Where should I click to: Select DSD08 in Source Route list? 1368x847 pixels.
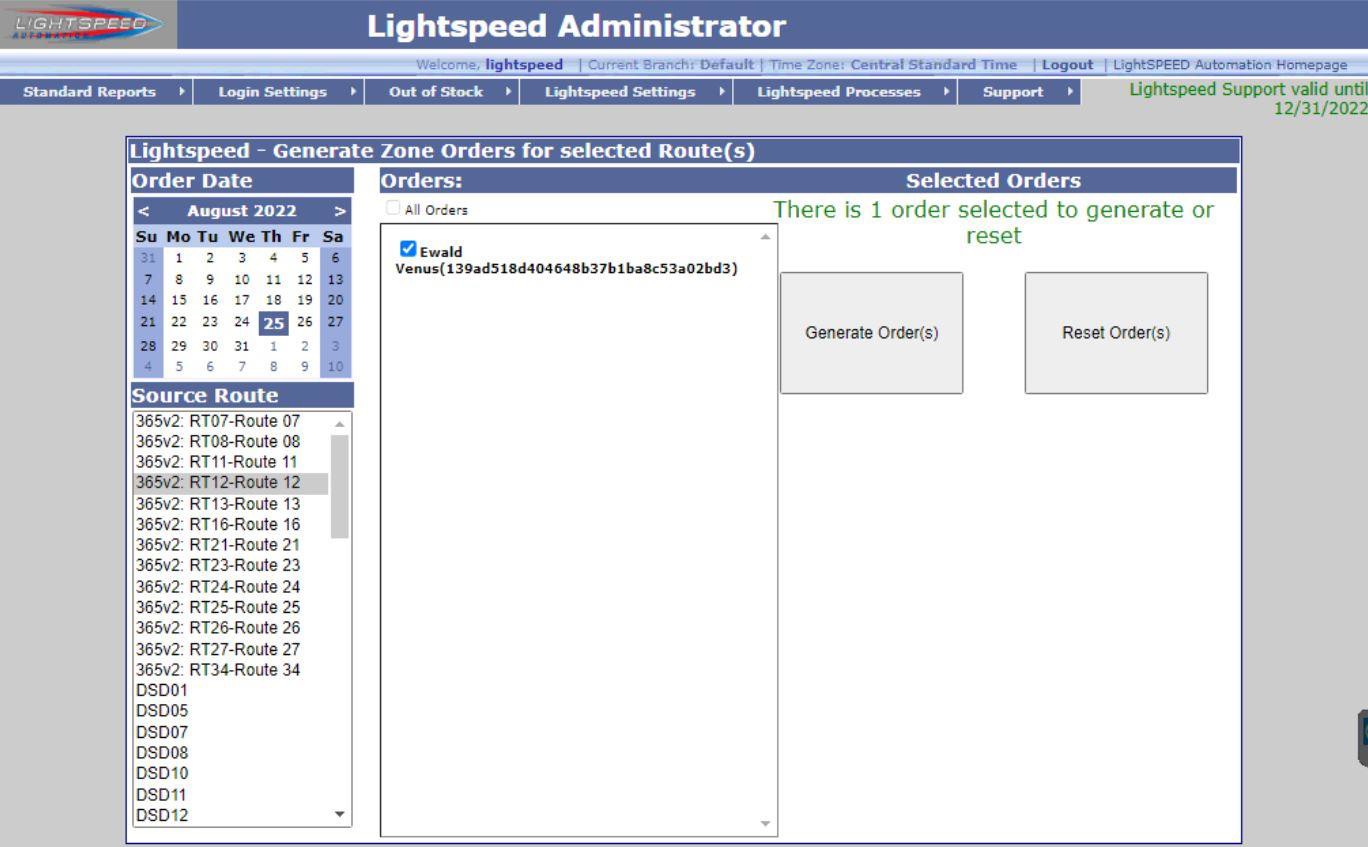coord(232,752)
